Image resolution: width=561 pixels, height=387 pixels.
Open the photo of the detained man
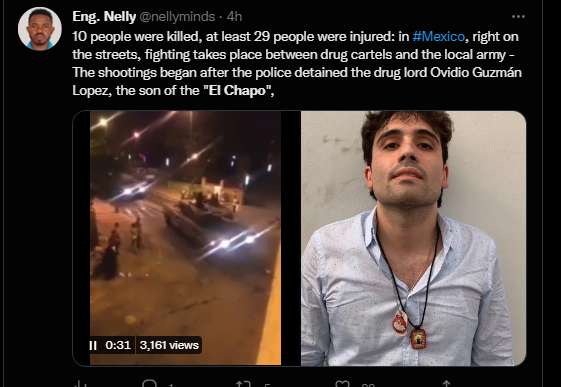(413, 238)
